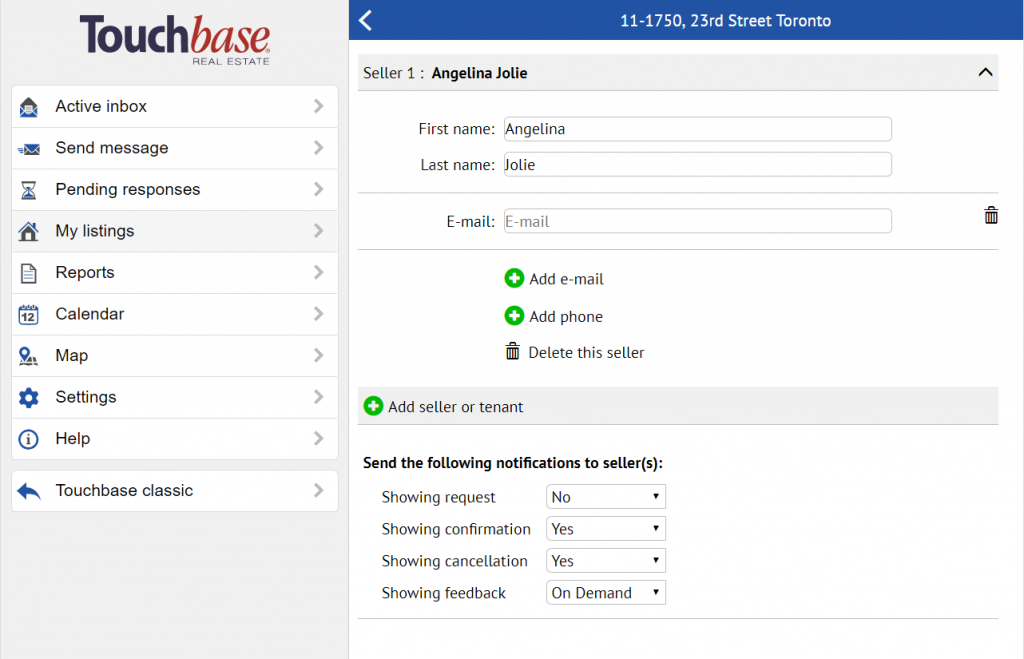Click the trash icon beside E-mail field
Image resolution: width=1024 pixels, height=659 pixels.
pyautogui.click(x=990, y=215)
